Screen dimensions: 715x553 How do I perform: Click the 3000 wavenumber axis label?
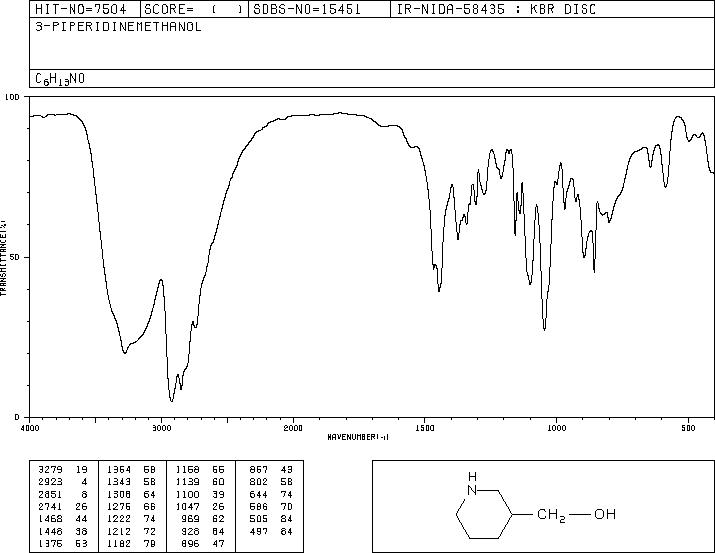161,428
